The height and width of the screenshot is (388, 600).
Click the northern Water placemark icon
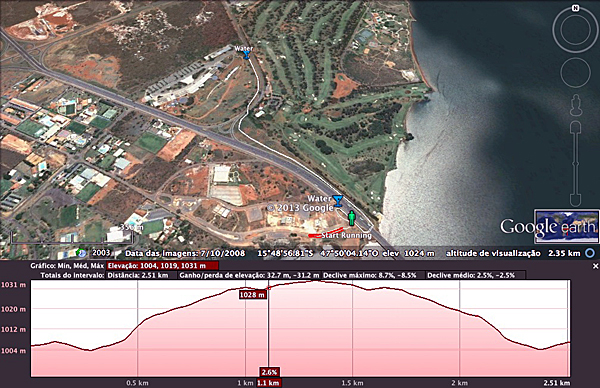pyautogui.click(x=246, y=55)
